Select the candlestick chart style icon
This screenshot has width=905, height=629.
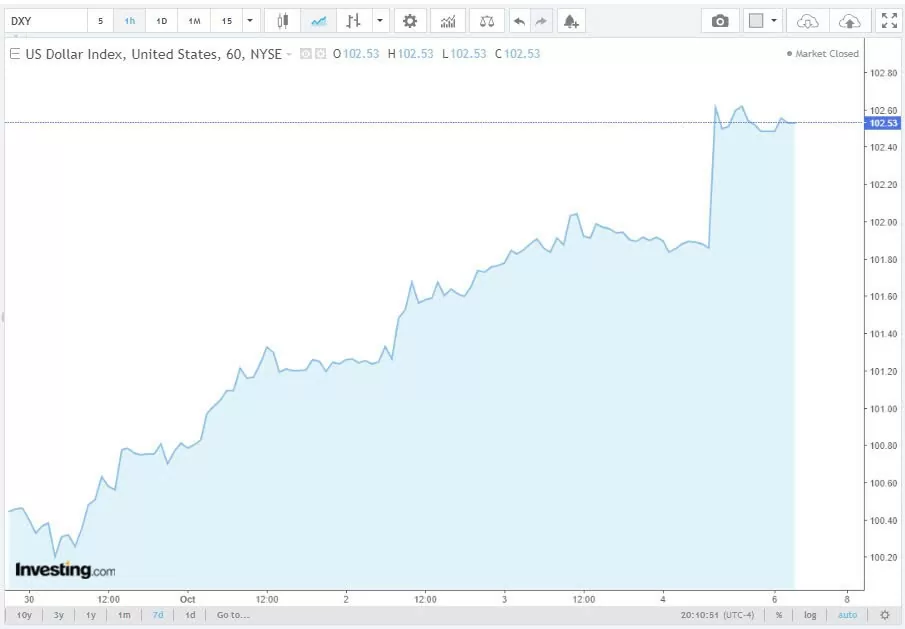tap(283, 21)
